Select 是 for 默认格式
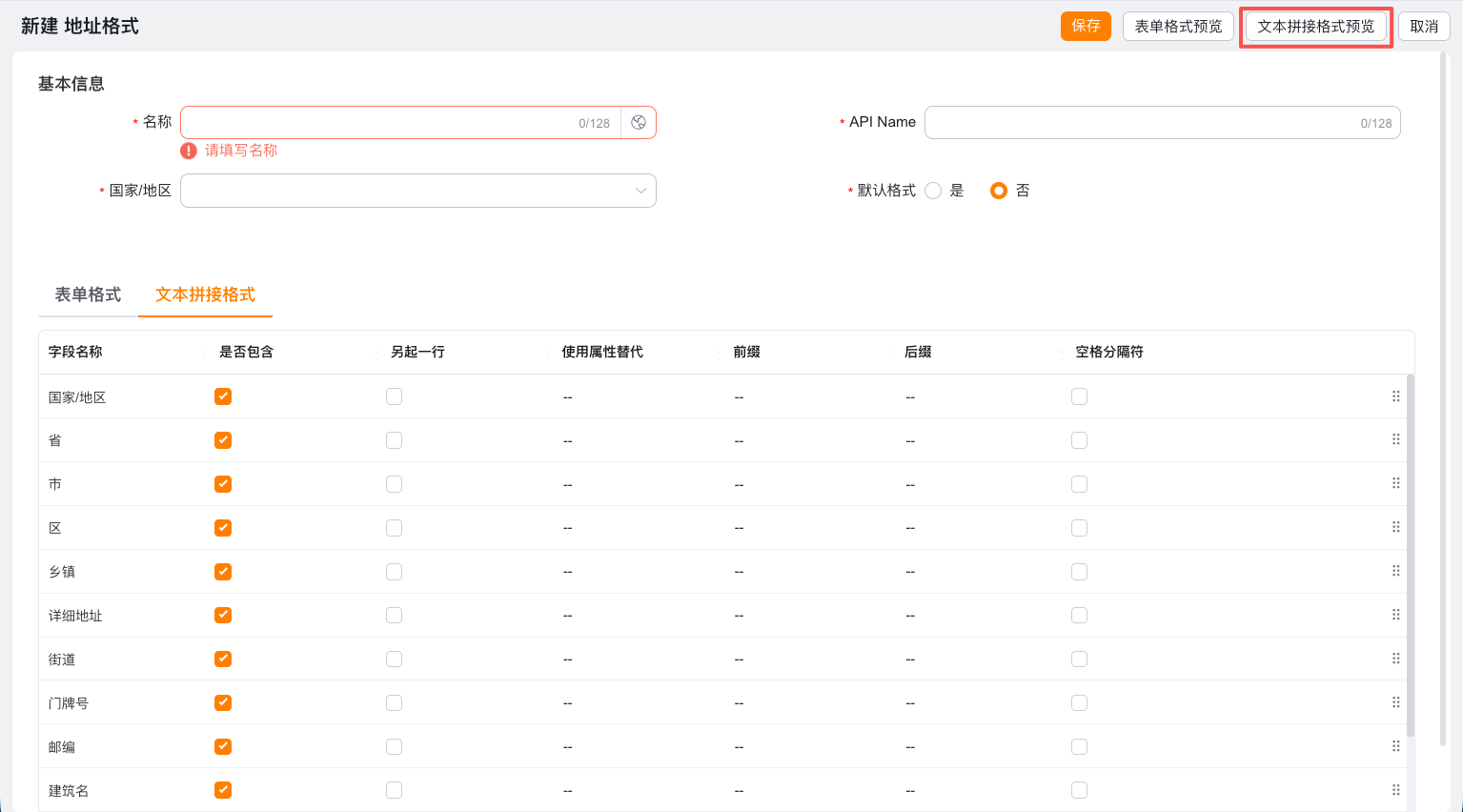The height and width of the screenshot is (812, 1463). pyautogui.click(x=933, y=191)
